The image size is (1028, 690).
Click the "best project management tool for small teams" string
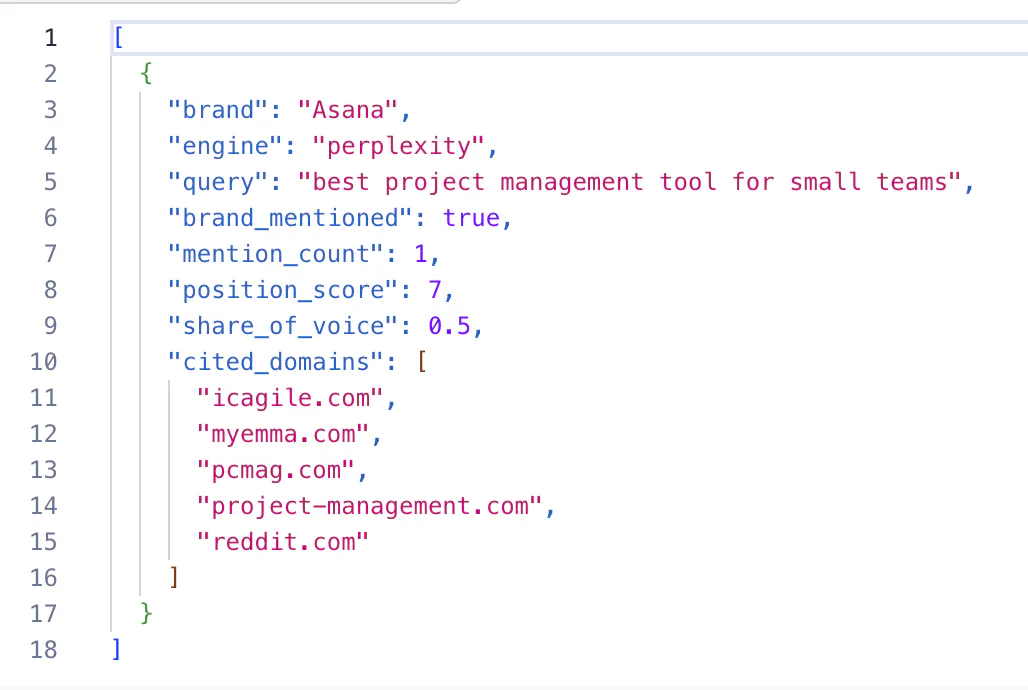click(629, 182)
